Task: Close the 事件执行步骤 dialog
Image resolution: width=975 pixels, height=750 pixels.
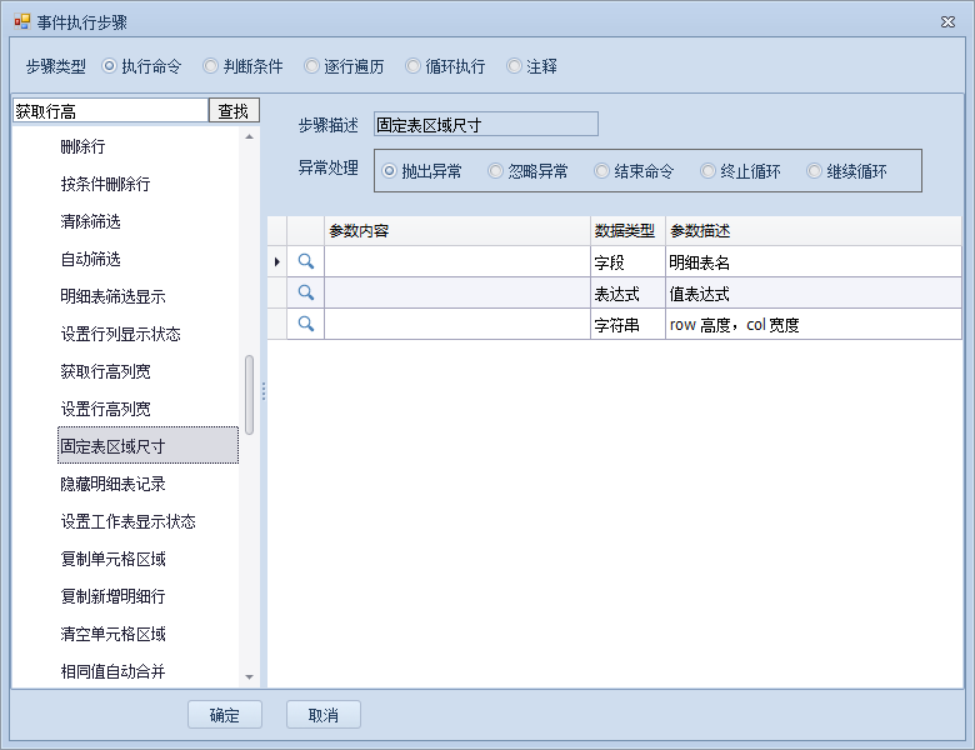Action: pyautogui.click(x=947, y=22)
